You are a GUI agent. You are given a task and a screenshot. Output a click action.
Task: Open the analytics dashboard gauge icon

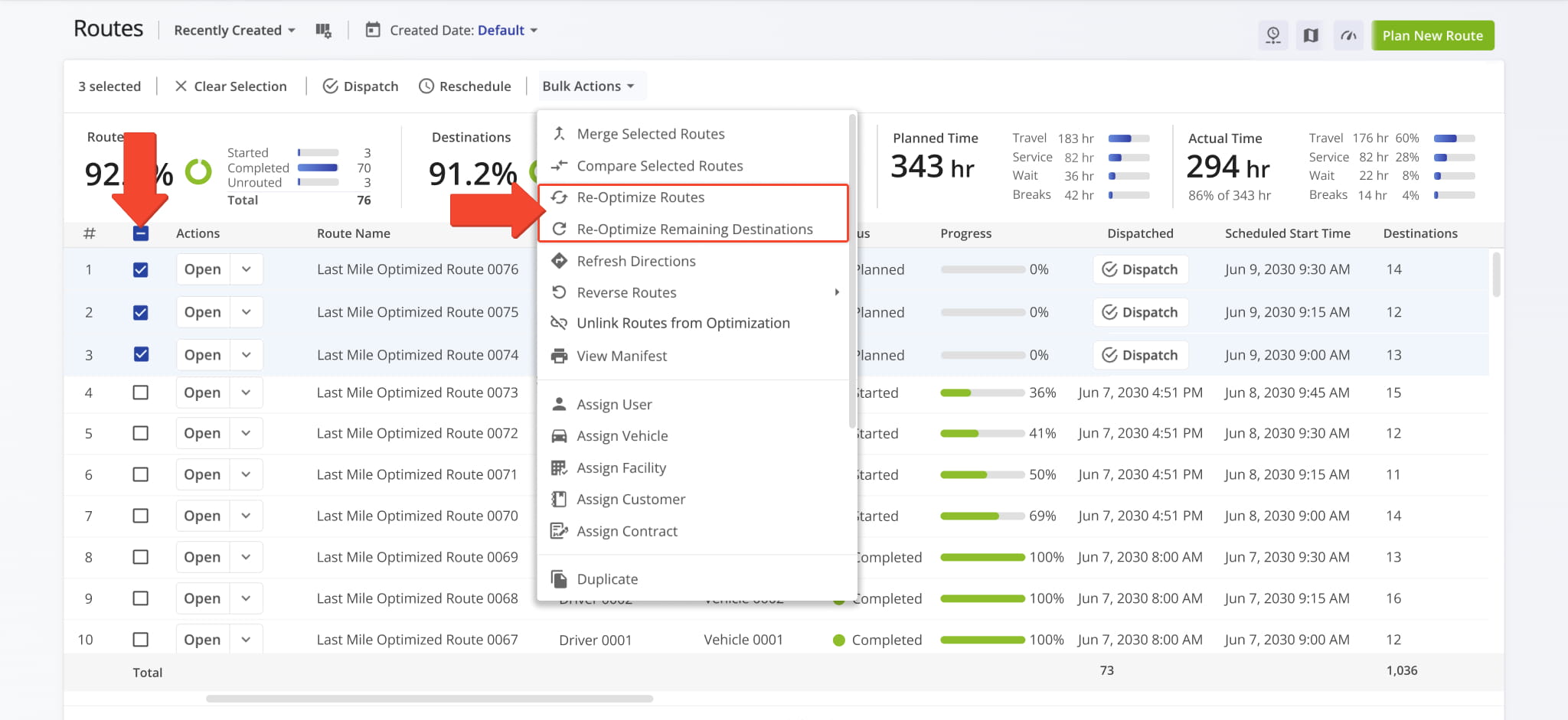(1348, 35)
